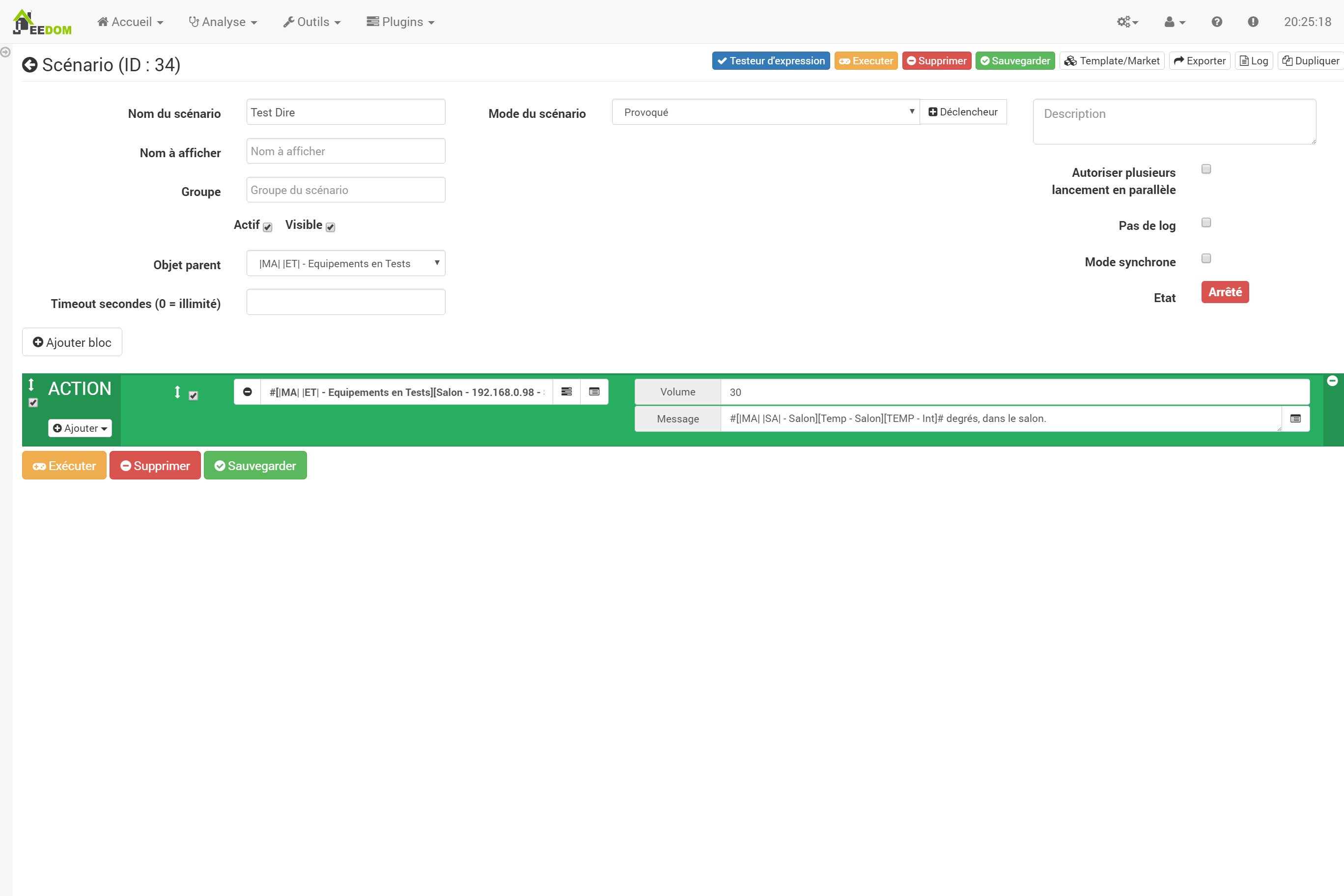
Task: Grab the action row sort handle
Action: point(178,392)
